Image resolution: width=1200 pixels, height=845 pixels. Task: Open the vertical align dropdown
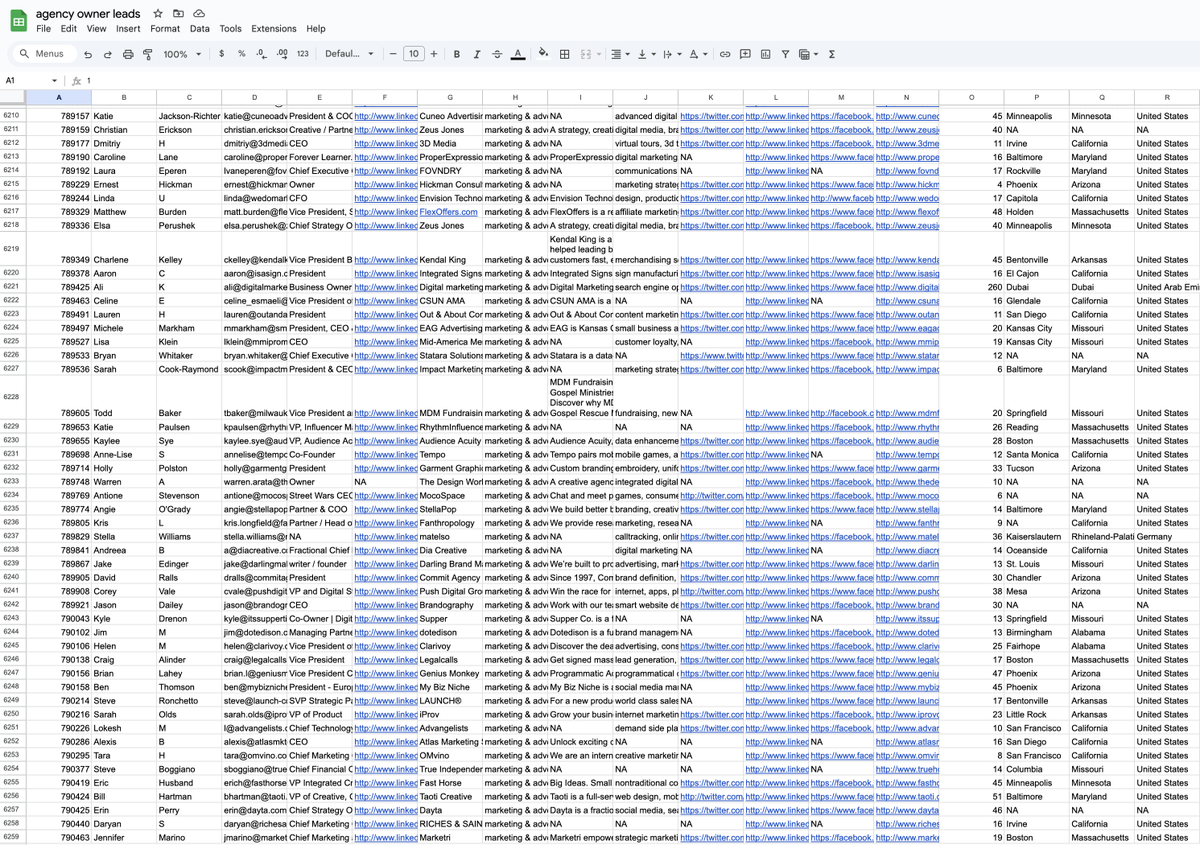[x=645, y=54]
